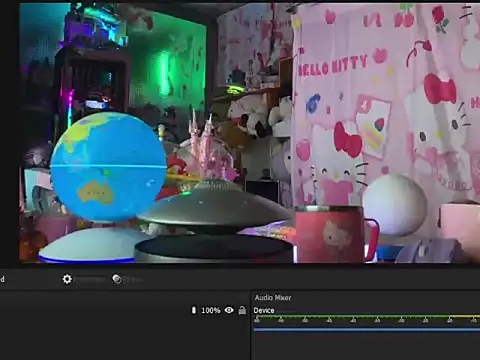Toggle source visibility with the eye icon
480x360 pixels.
click(229, 310)
